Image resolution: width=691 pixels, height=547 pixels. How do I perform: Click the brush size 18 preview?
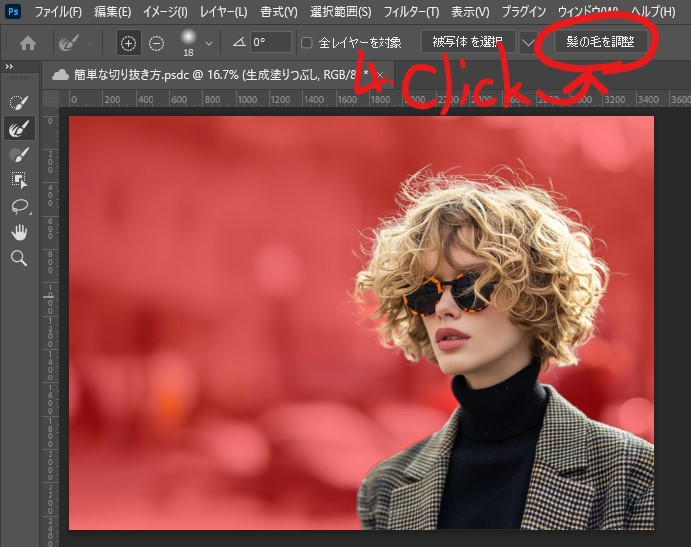point(189,43)
